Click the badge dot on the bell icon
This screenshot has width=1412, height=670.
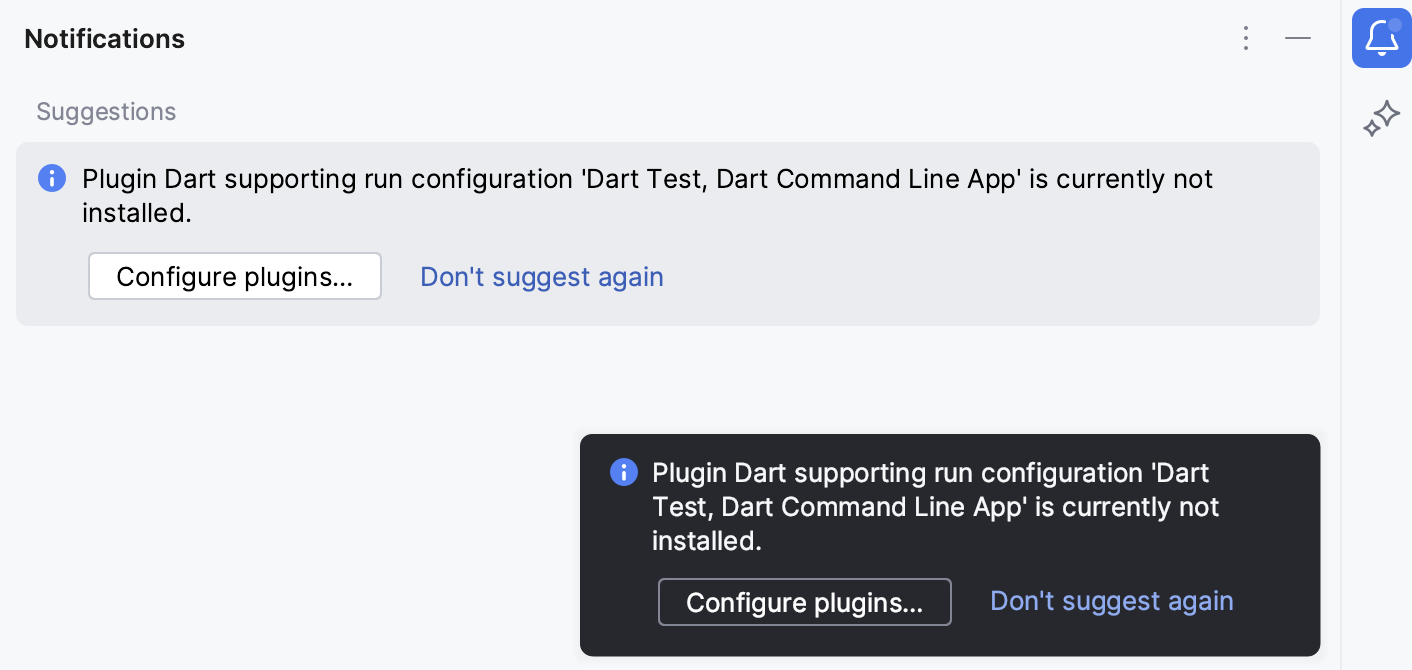[1396, 24]
